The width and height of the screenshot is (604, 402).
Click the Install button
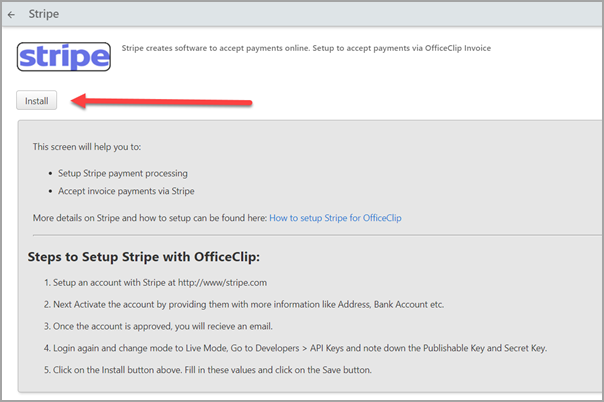[x=37, y=100]
